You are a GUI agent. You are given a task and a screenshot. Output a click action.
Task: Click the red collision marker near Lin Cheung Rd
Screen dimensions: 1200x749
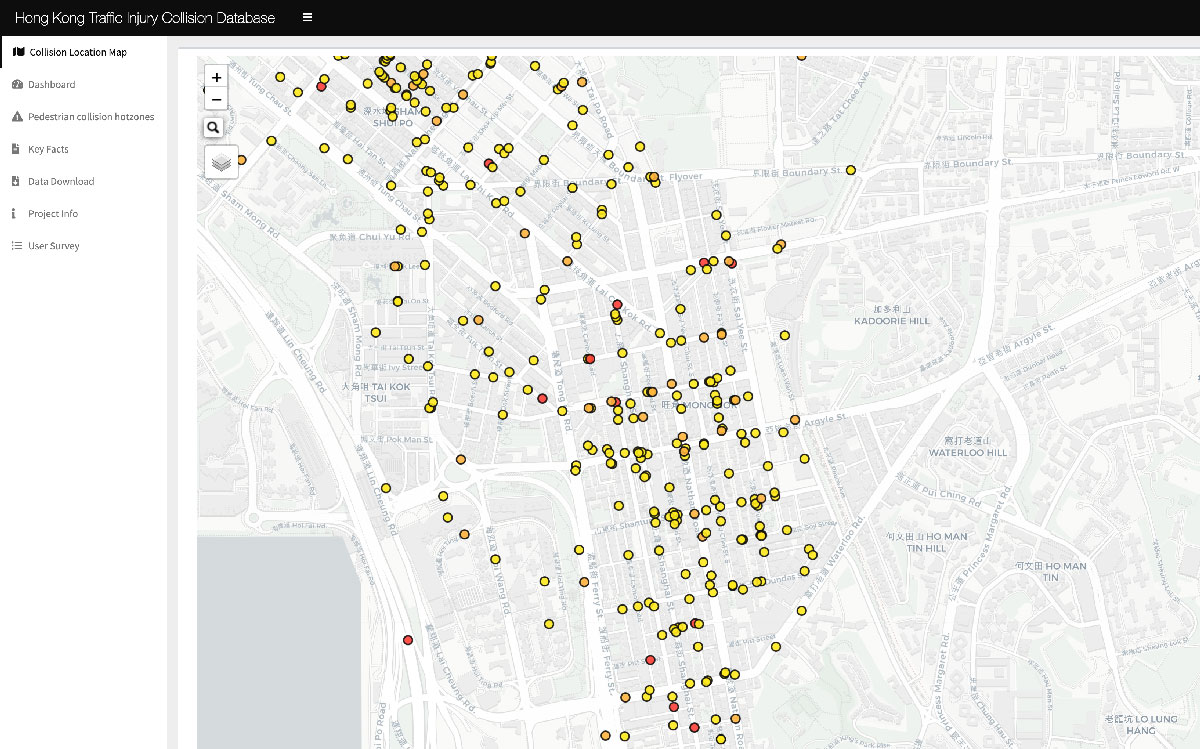click(x=408, y=639)
